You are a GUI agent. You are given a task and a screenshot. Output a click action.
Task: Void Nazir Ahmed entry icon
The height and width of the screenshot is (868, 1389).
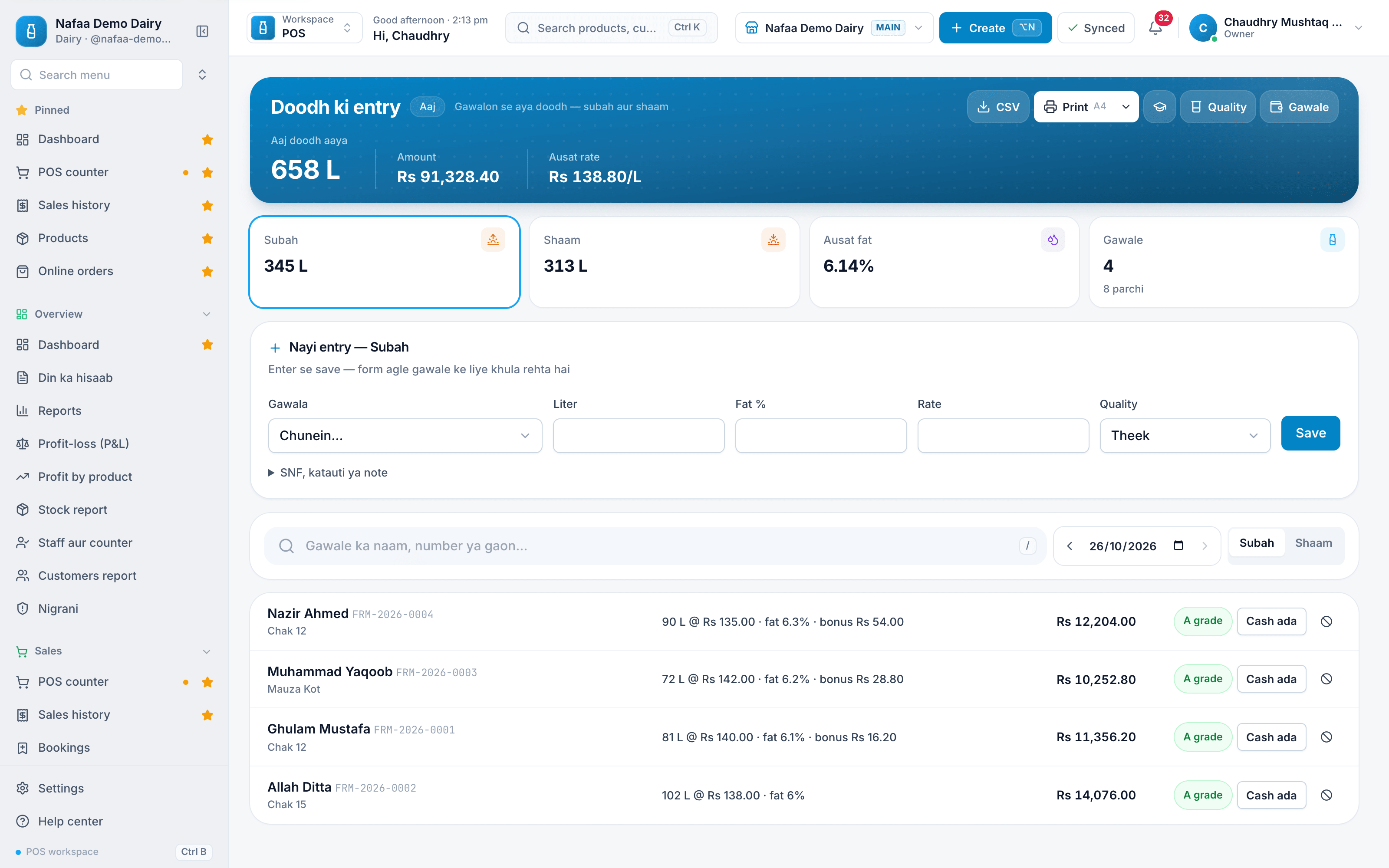click(x=1326, y=621)
